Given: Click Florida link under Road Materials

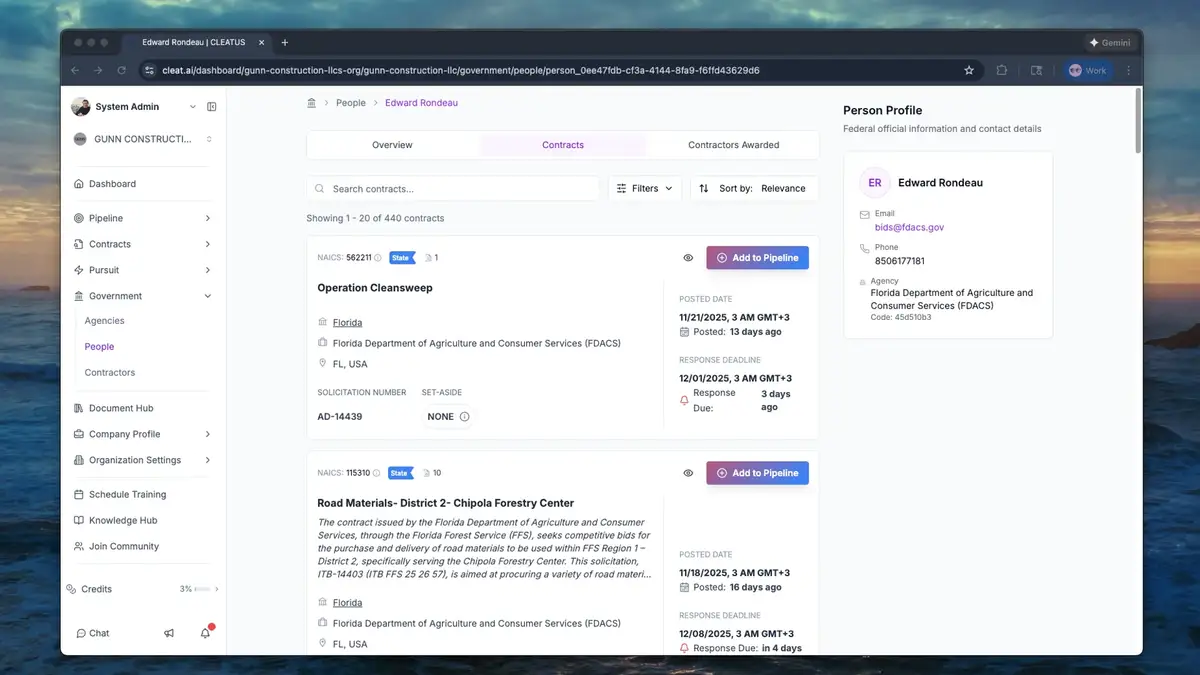Looking at the screenshot, I should click(x=347, y=603).
